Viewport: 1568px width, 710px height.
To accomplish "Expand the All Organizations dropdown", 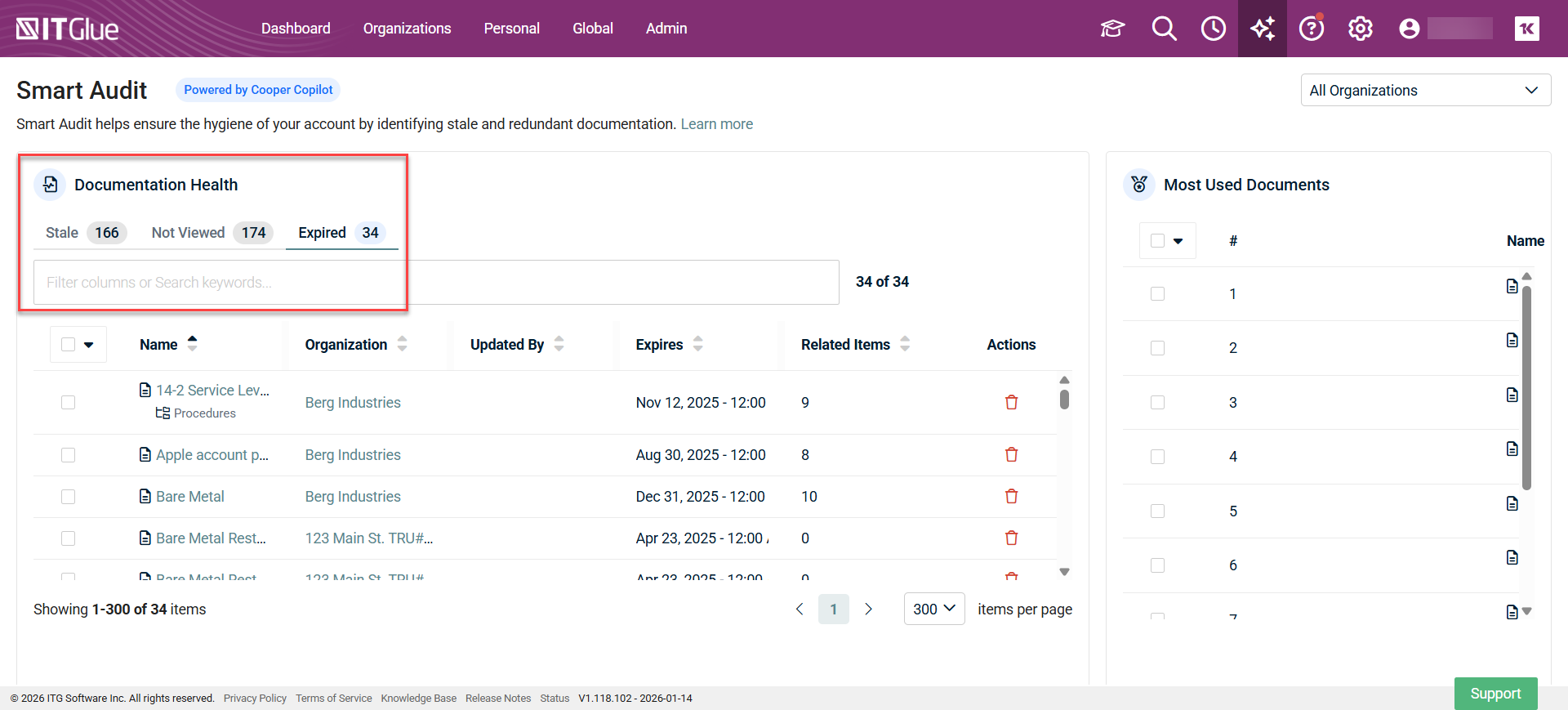I will [1425, 91].
